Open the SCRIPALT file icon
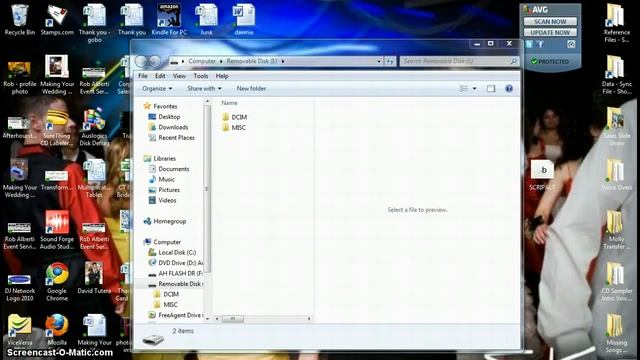The image size is (640, 360). coord(542,175)
